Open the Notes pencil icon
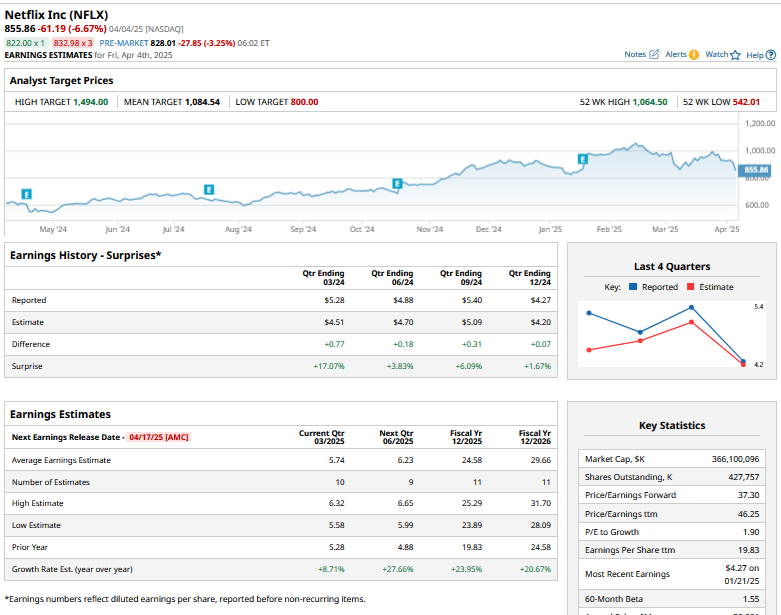 coord(655,54)
